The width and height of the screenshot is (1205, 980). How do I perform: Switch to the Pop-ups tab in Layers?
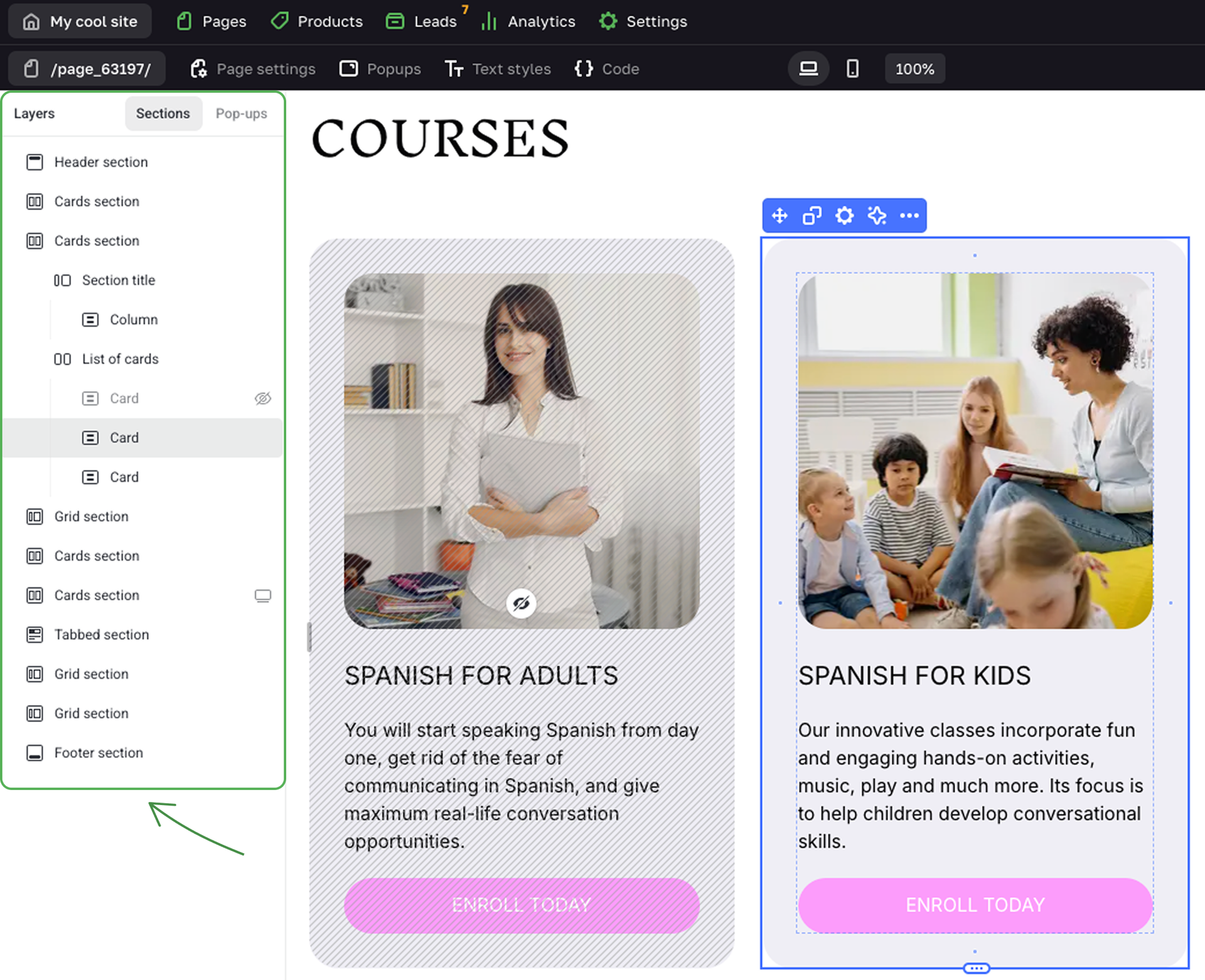point(241,114)
